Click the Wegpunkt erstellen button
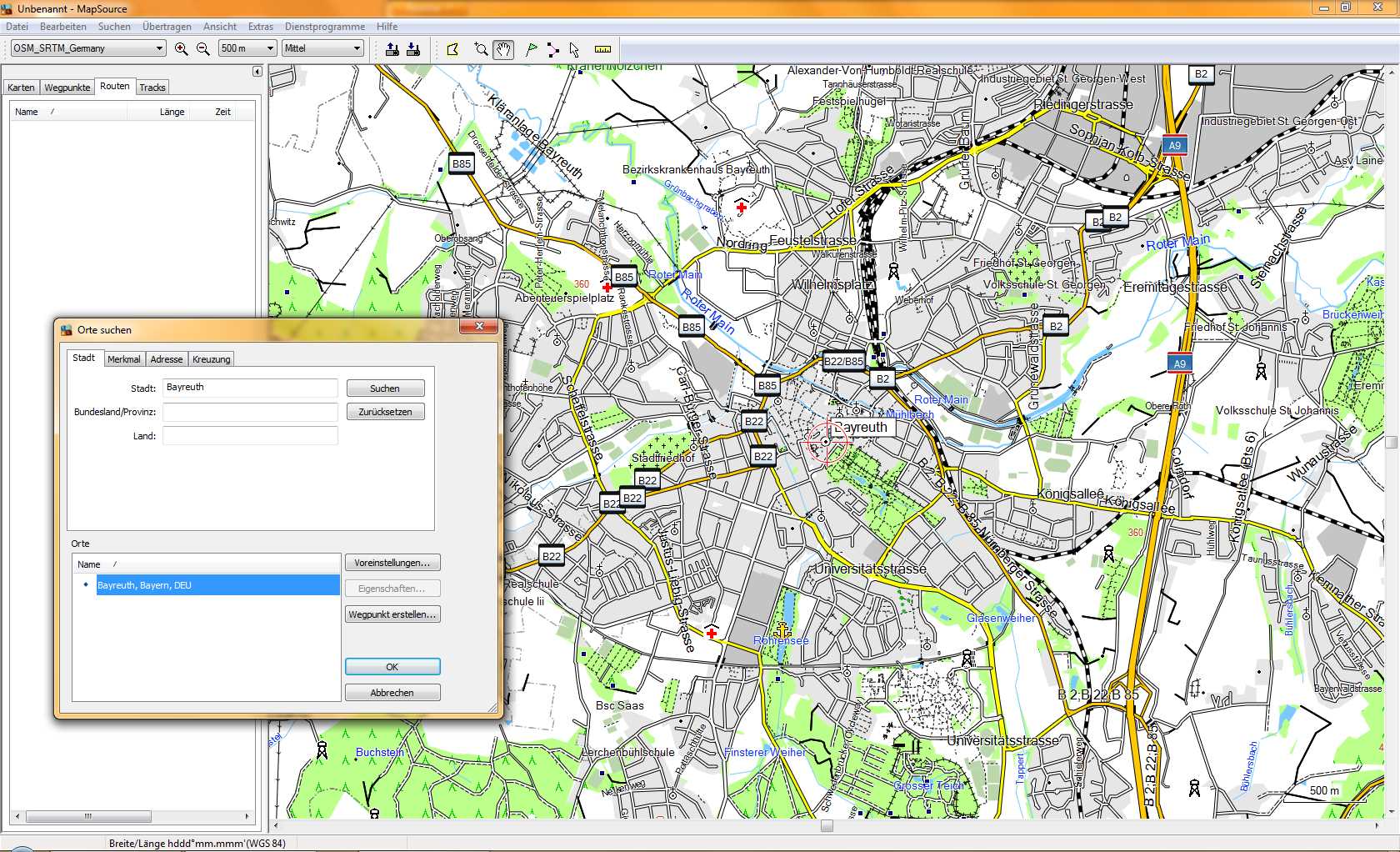 click(x=392, y=614)
